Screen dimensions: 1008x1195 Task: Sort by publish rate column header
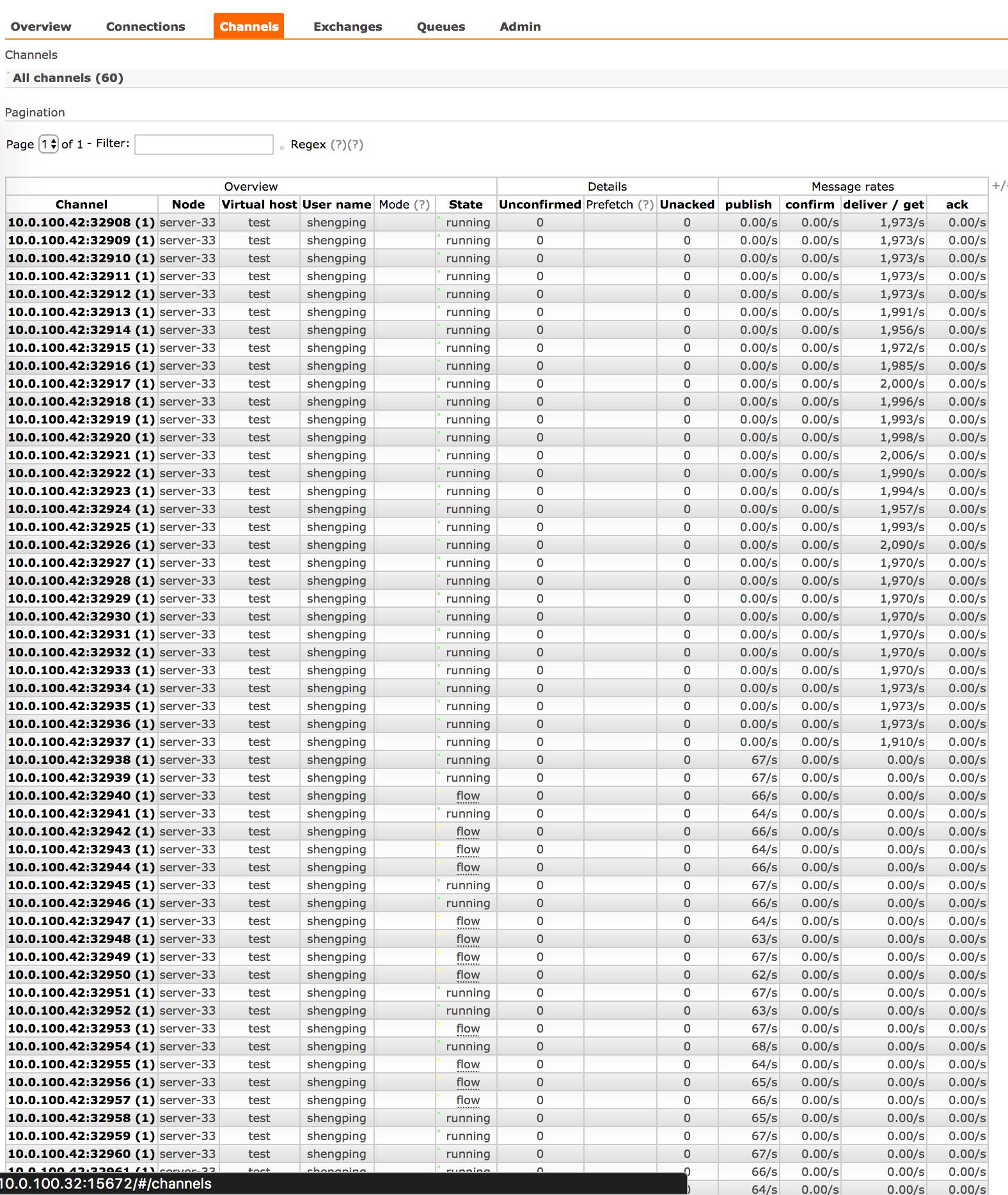point(748,205)
